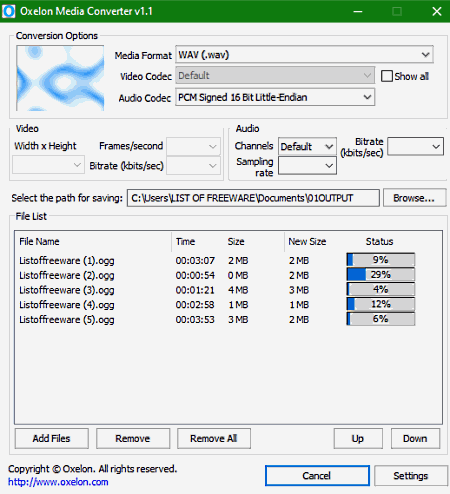
Task: Expand the Frames/second dropdown
Action: (x=193, y=146)
